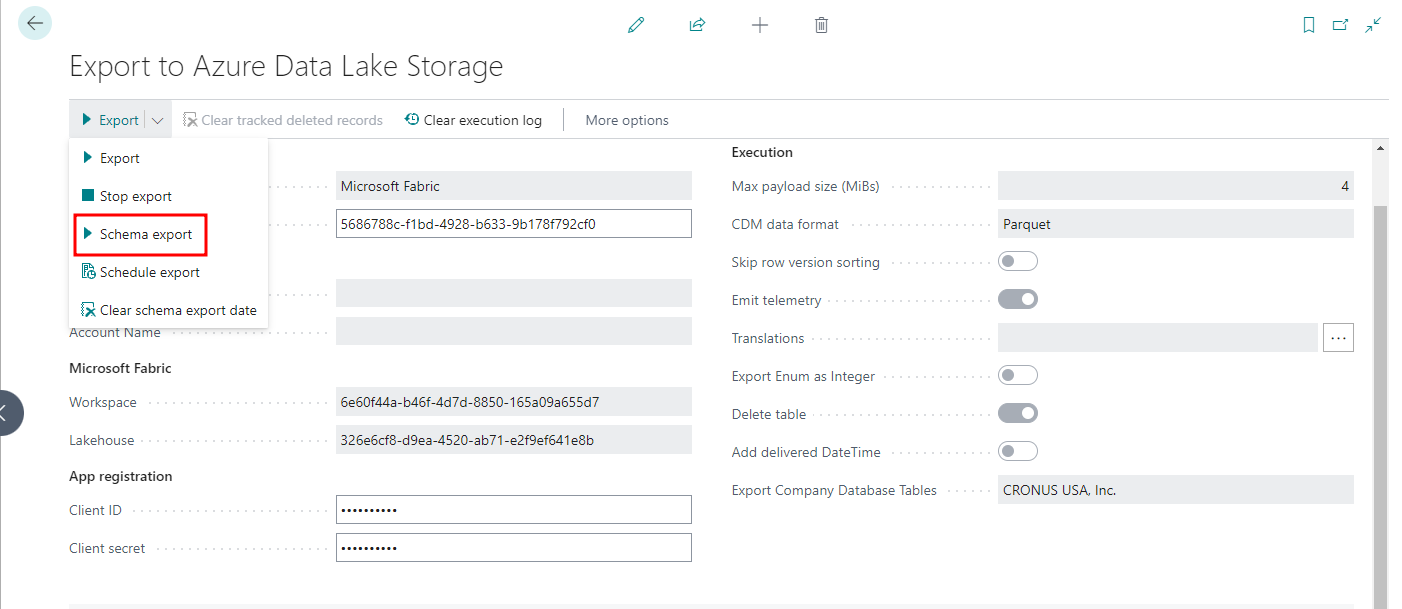Click CDM data format Parquet field

pyautogui.click(x=1176, y=224)
